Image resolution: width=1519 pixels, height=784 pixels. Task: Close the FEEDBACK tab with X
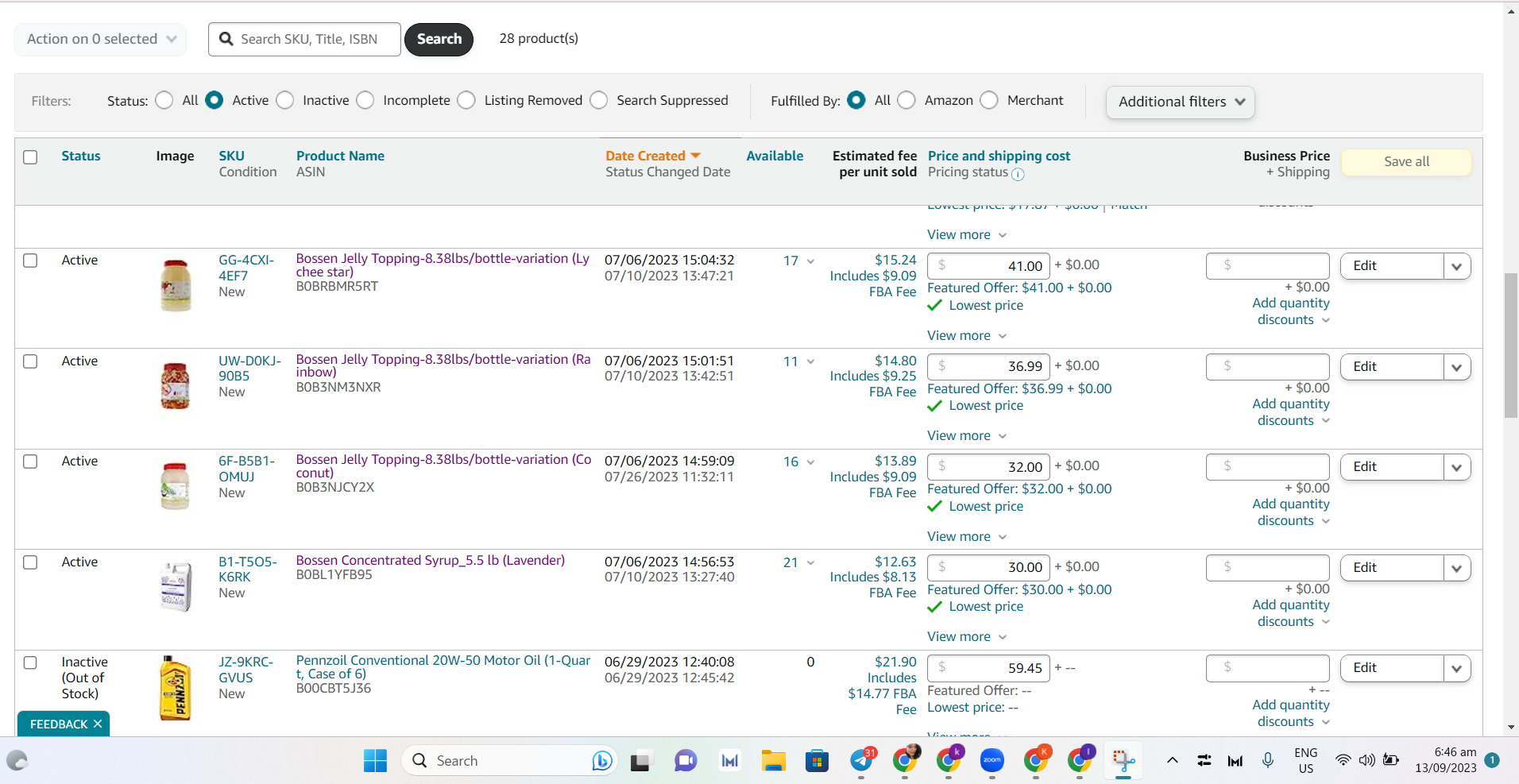(98, 724)
